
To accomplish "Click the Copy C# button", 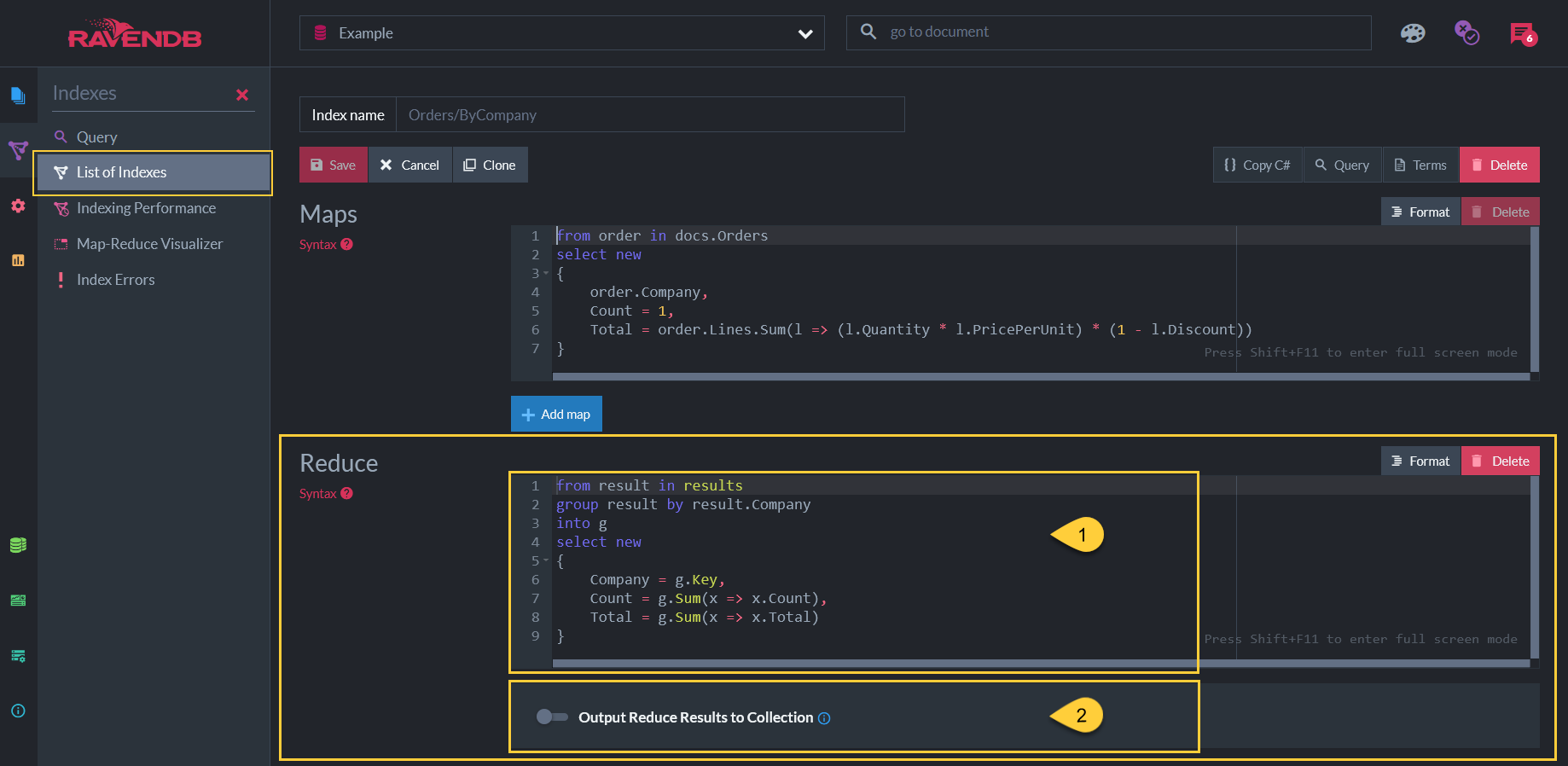I will pyautogui.click(x=1257, y=165).
